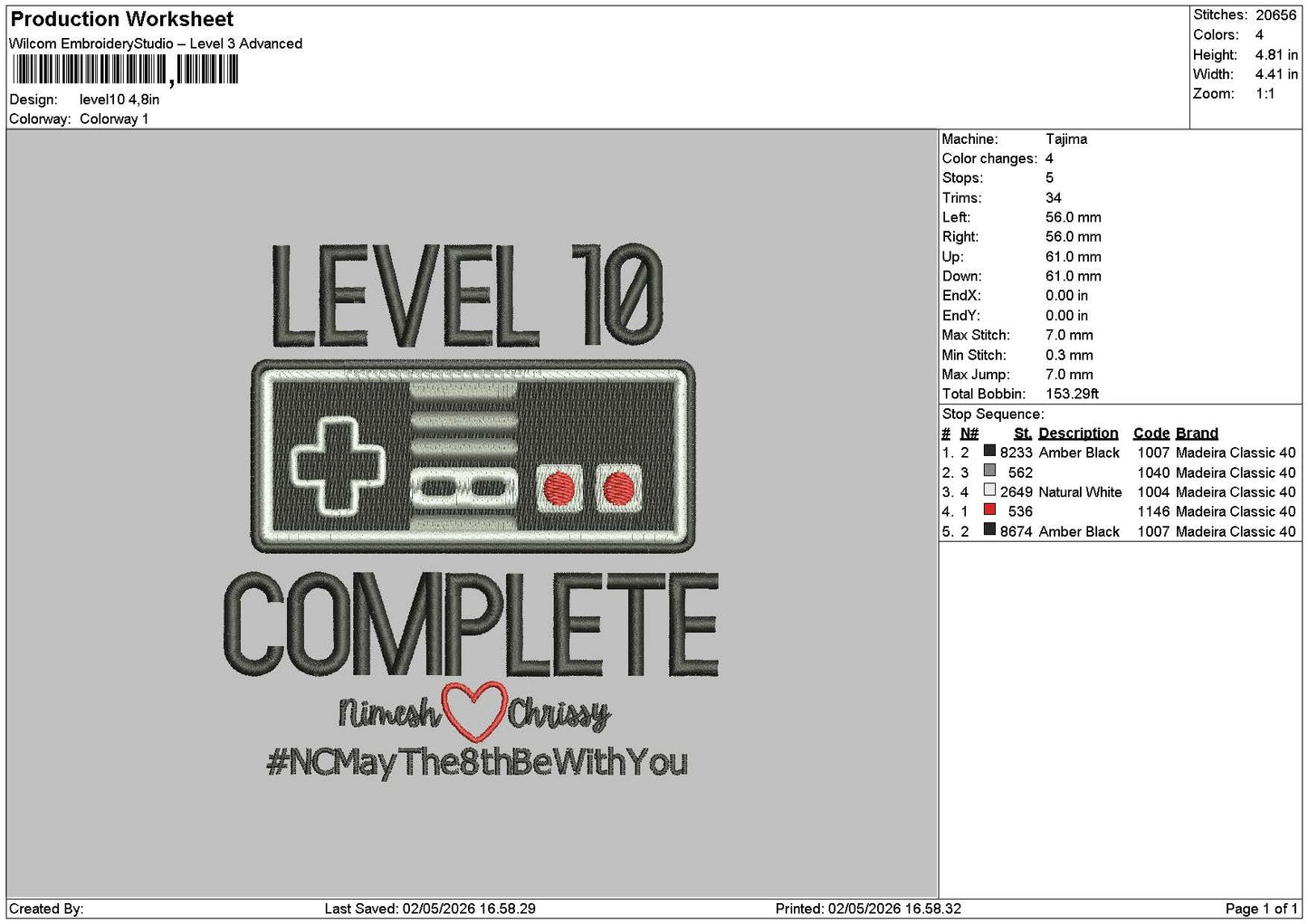
Task: Click the 'Brand' column header
Action: 1197,433
